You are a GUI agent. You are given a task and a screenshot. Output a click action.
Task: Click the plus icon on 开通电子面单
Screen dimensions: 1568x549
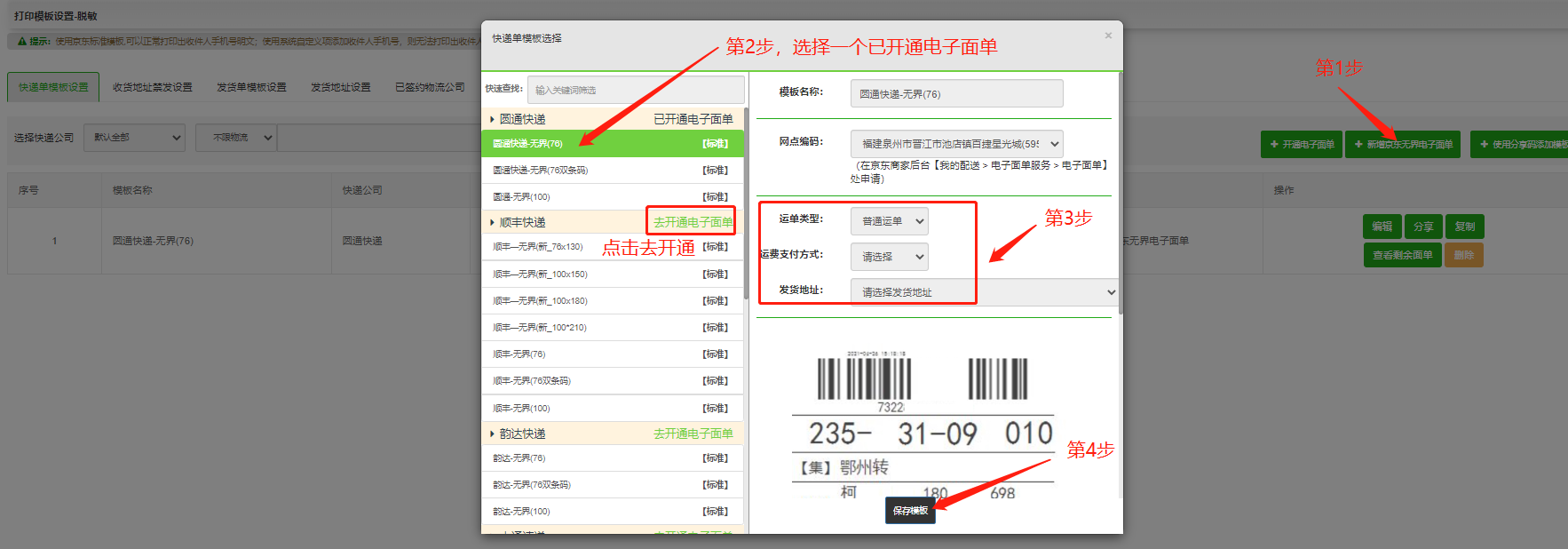coord(1274,145)
